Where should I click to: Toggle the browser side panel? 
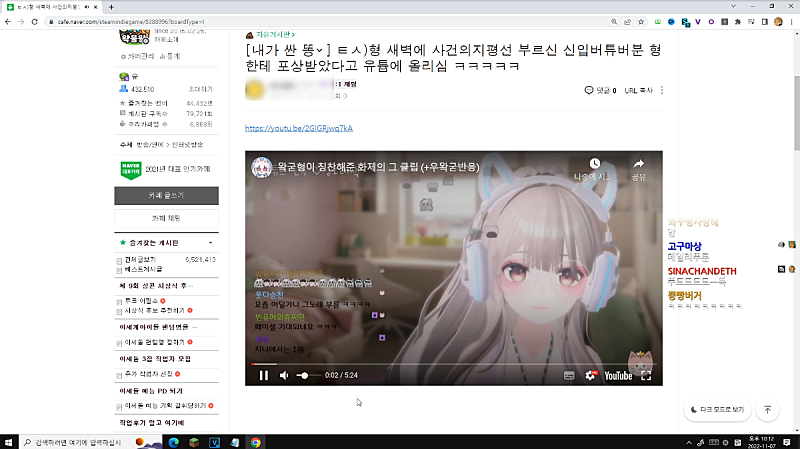764,22
